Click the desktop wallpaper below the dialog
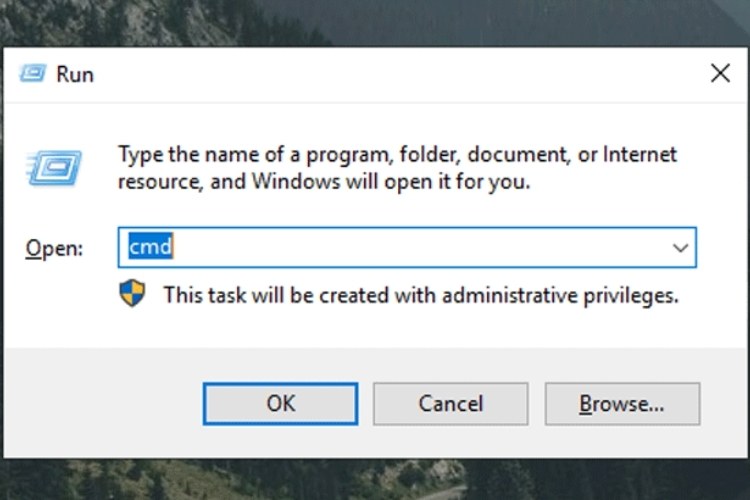The image size is (750, 500). pyautogui.click(x=400, y=480)
